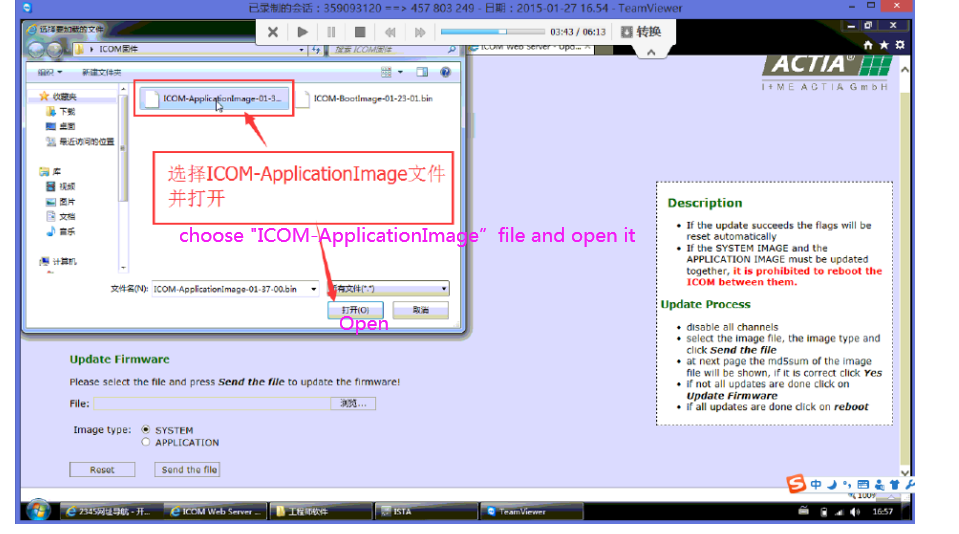Stop the recorded session playback
The height and width of the screenshot is (534, 959).
360,32
